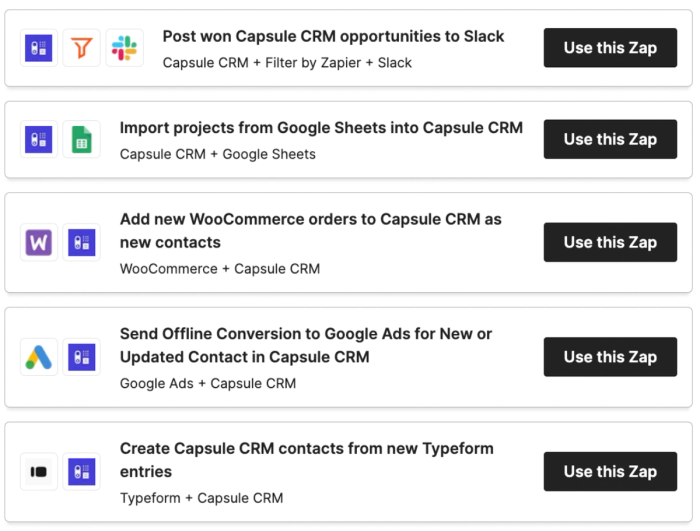Open 'Create Capsule CRM contacts from new Typeform' title
Screen dimensions: 700x531
coord(306,448)
